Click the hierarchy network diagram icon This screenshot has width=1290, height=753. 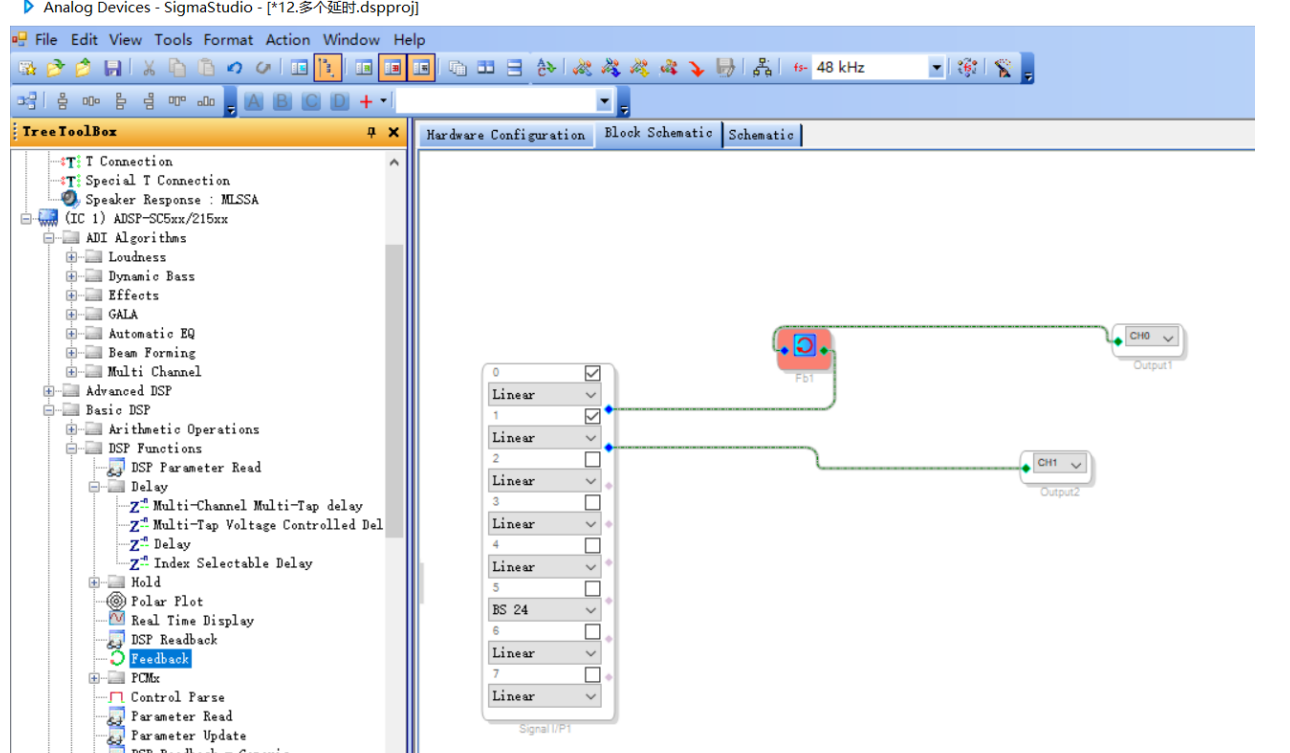coord(763,68)
